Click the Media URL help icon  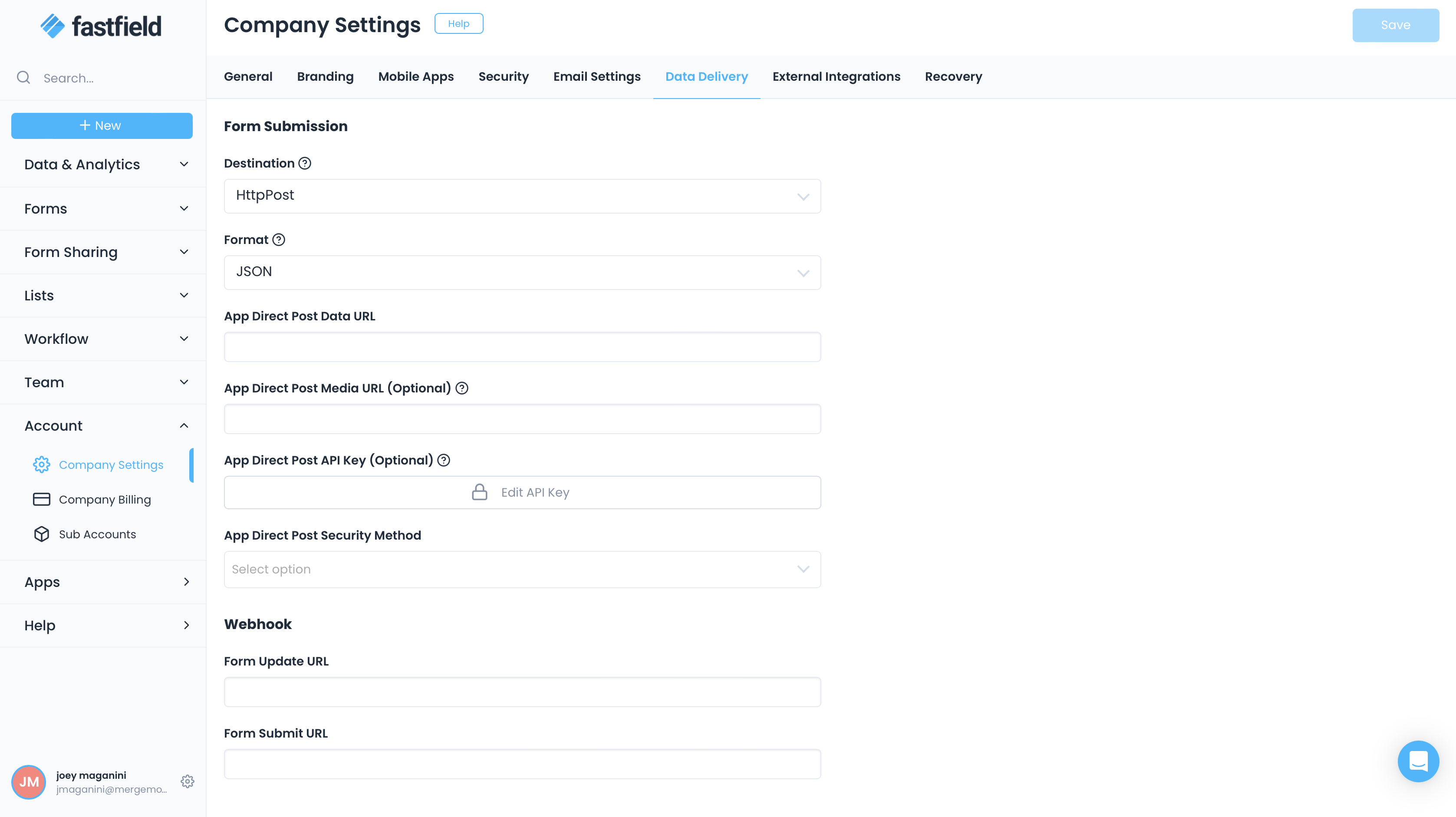[462, 388]
